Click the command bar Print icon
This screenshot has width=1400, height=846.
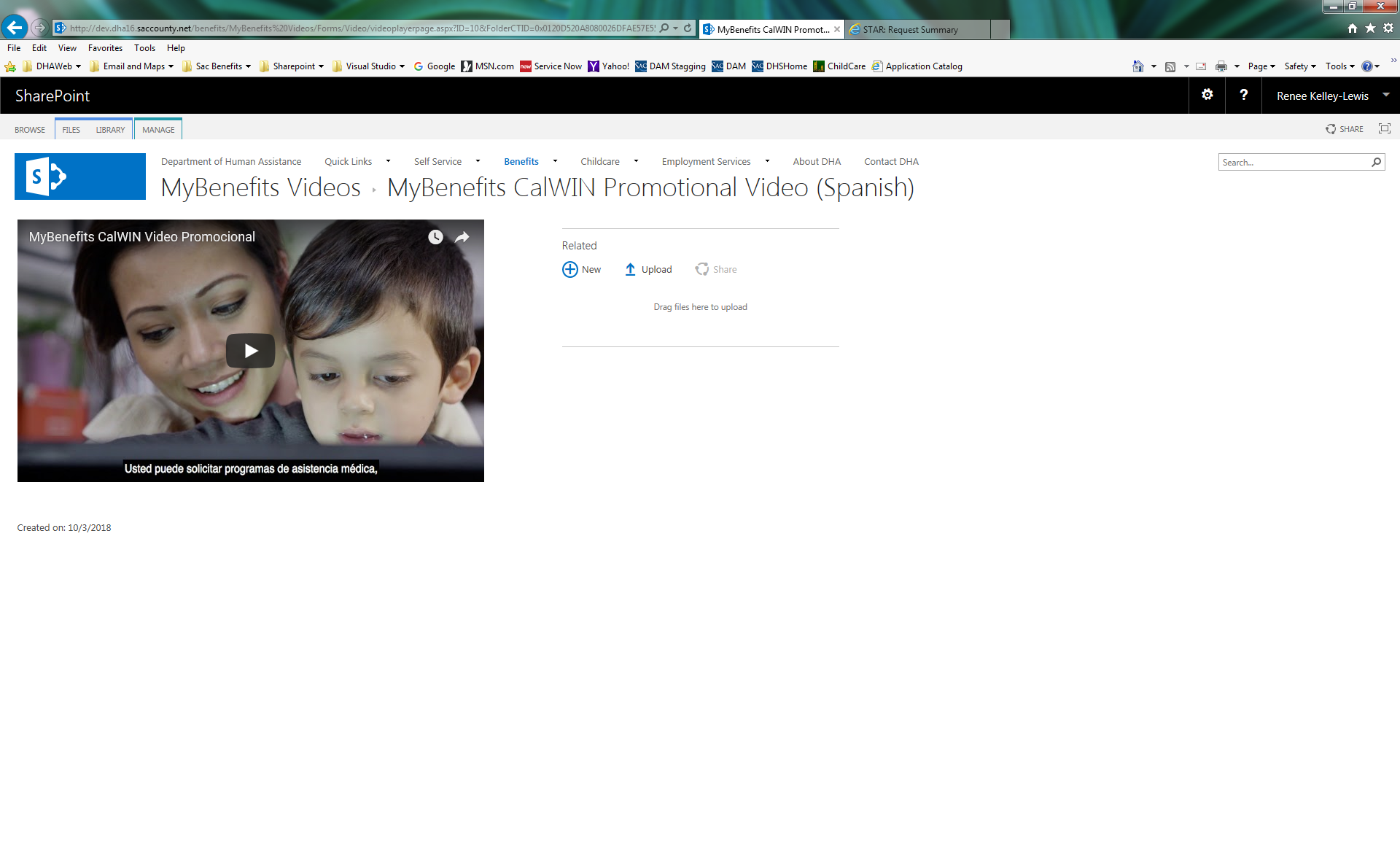pyautogui.click(x=1221, y=66)
